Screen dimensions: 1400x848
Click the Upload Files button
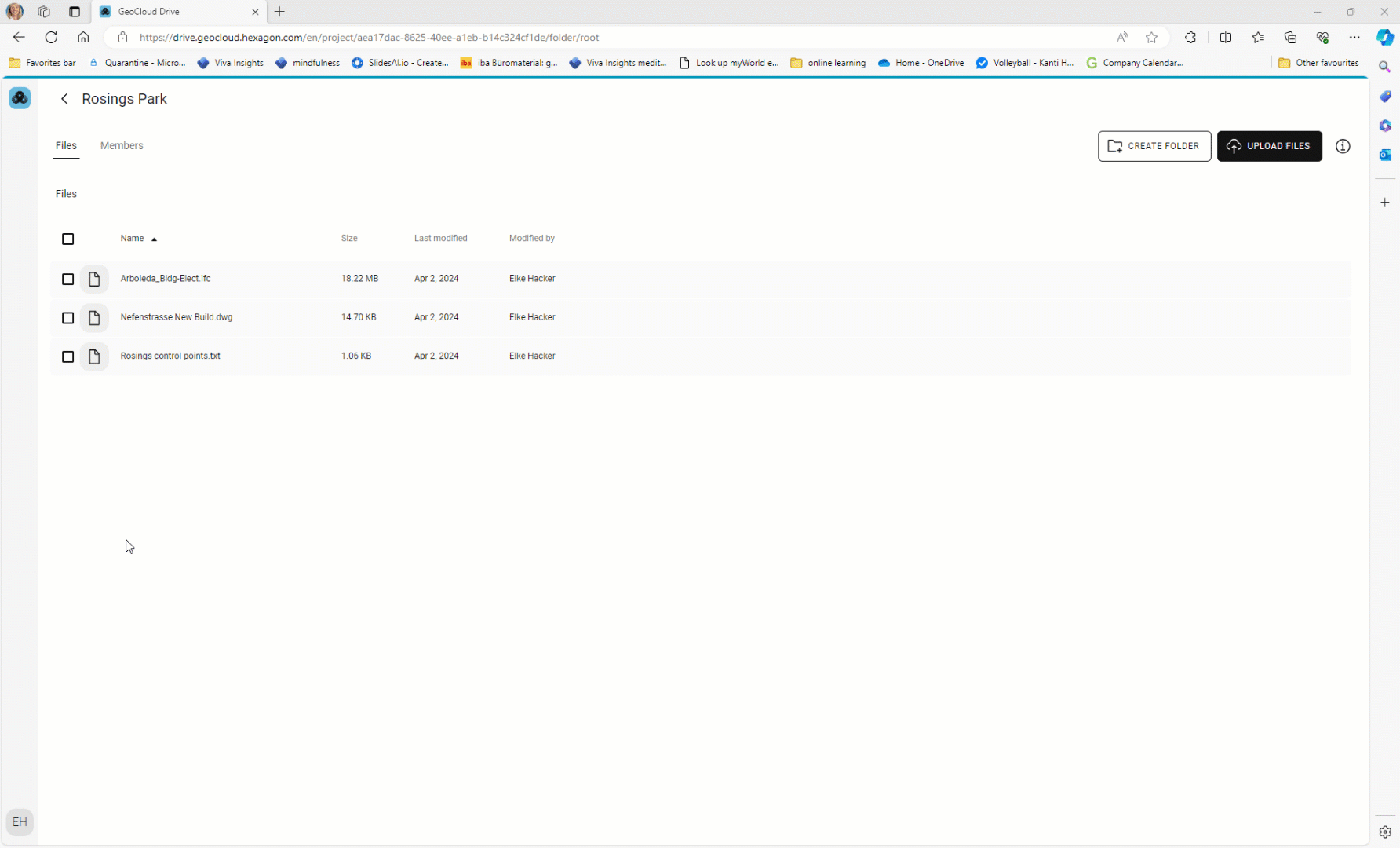coord(1270,146)
